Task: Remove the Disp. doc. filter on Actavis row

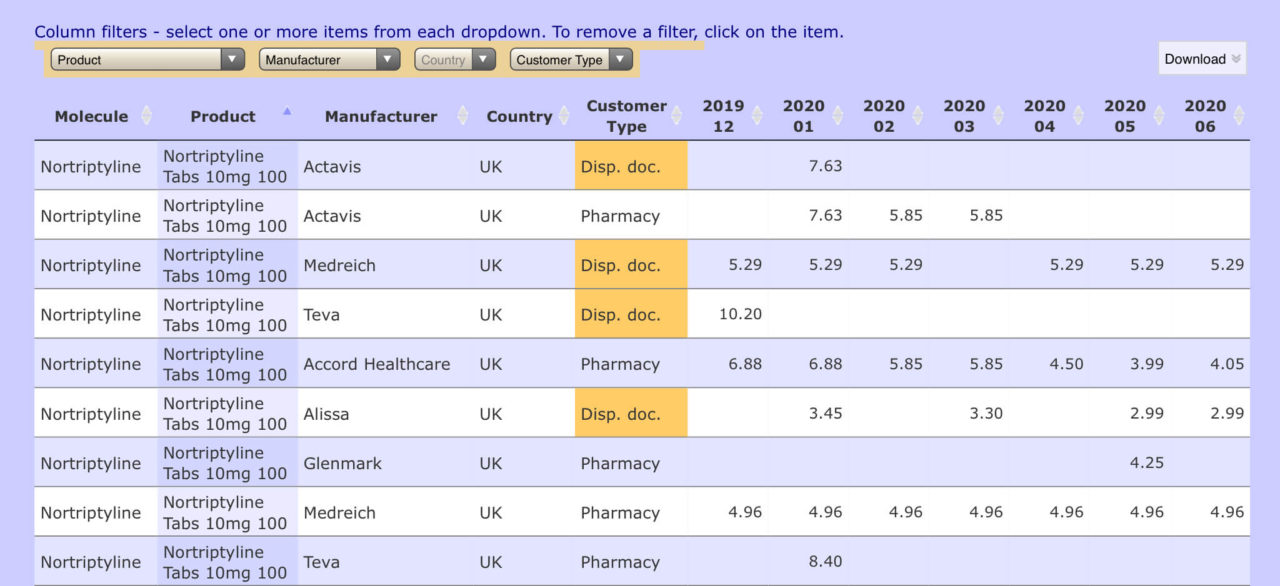Action: tap(630, 166)
